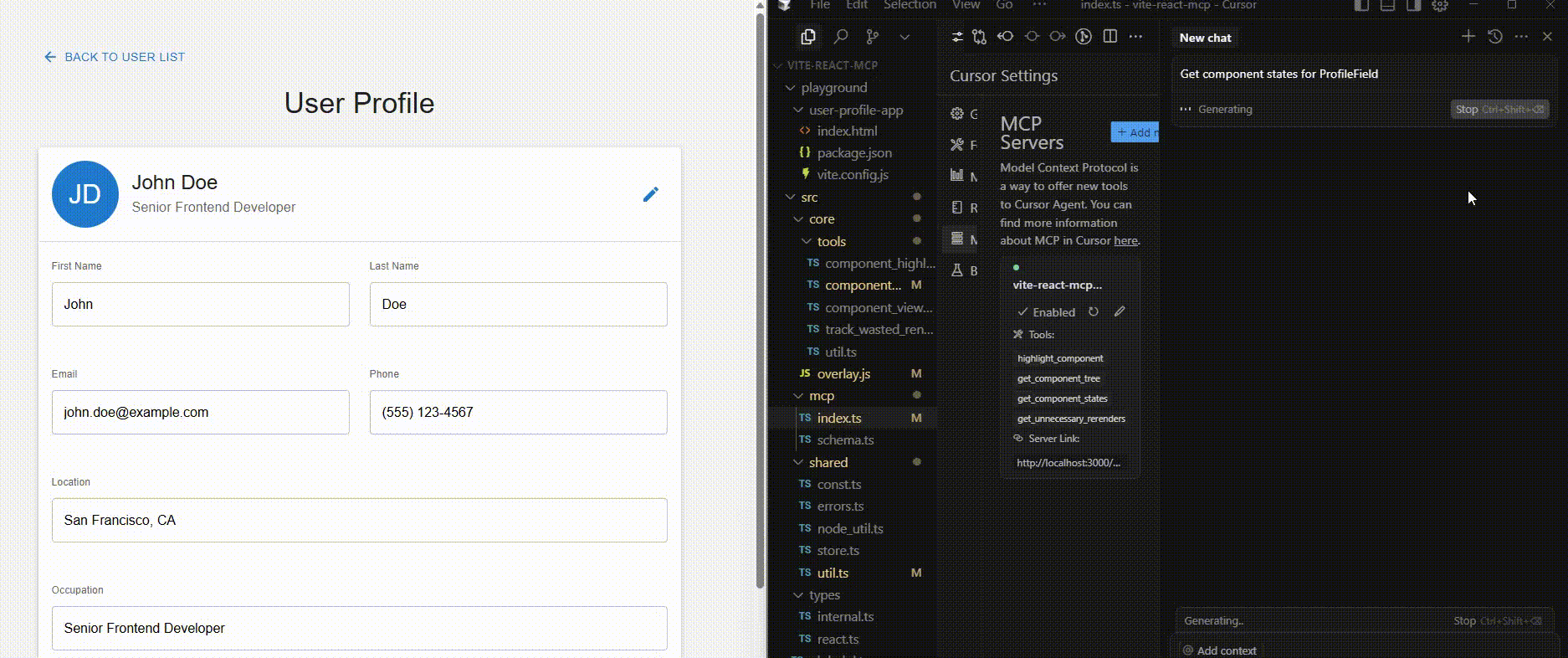Start a new chat with the plus icon
The image size is (1568, 658).
tap(1468, 36)
